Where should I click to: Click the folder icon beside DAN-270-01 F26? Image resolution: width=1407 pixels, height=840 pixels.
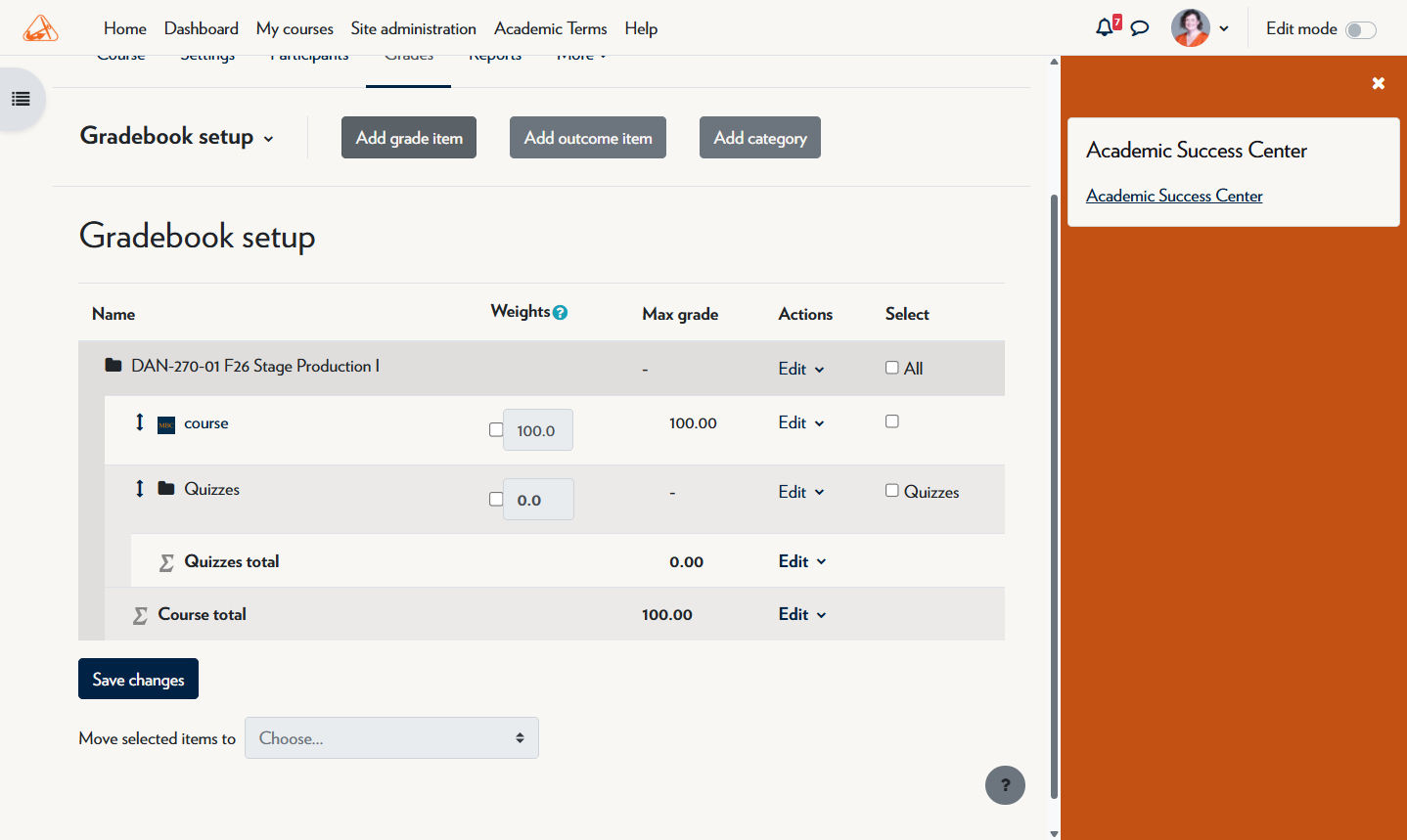point(113,366)
